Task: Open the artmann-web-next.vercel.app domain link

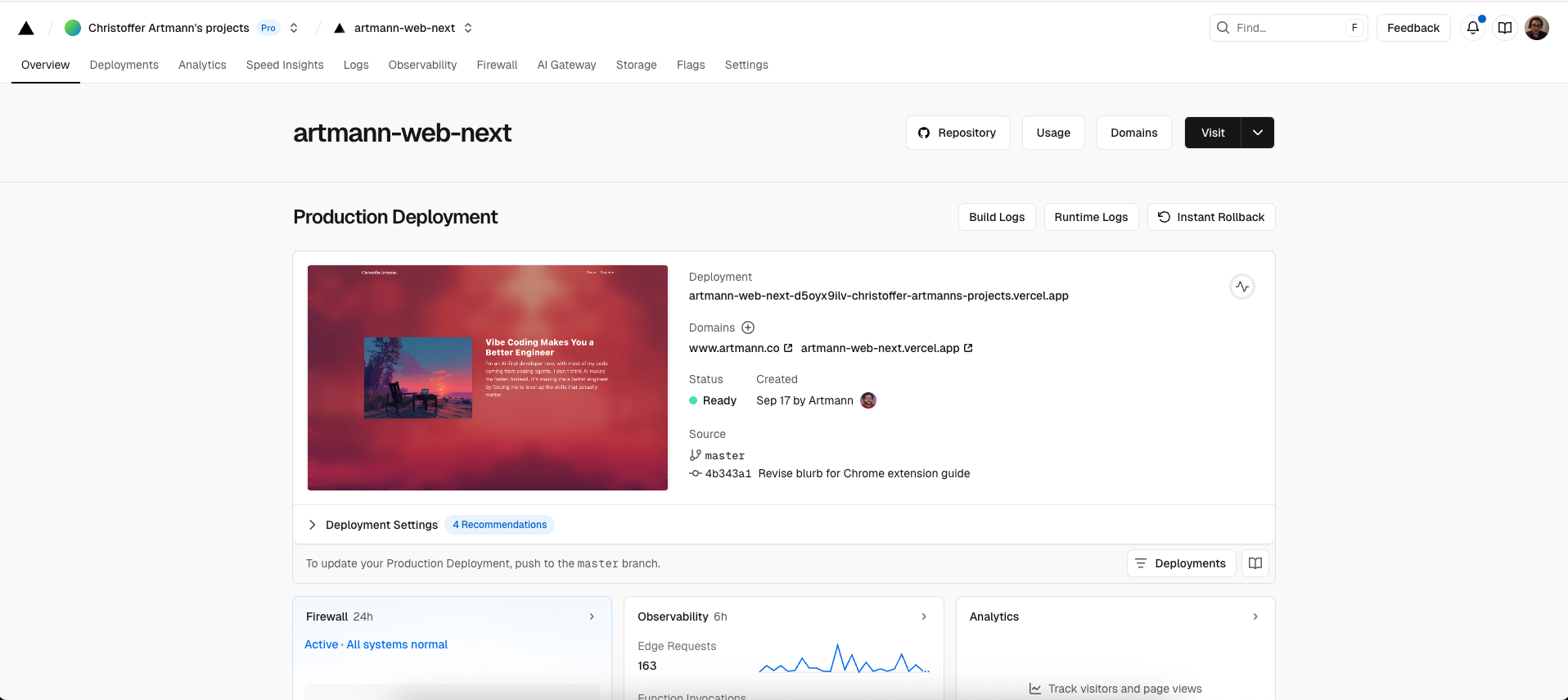Action: click(x=880, y=348)
